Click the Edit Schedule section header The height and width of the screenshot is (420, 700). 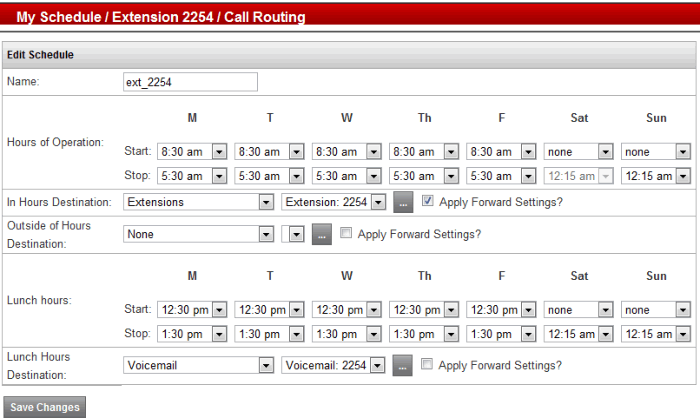point(349,55)
